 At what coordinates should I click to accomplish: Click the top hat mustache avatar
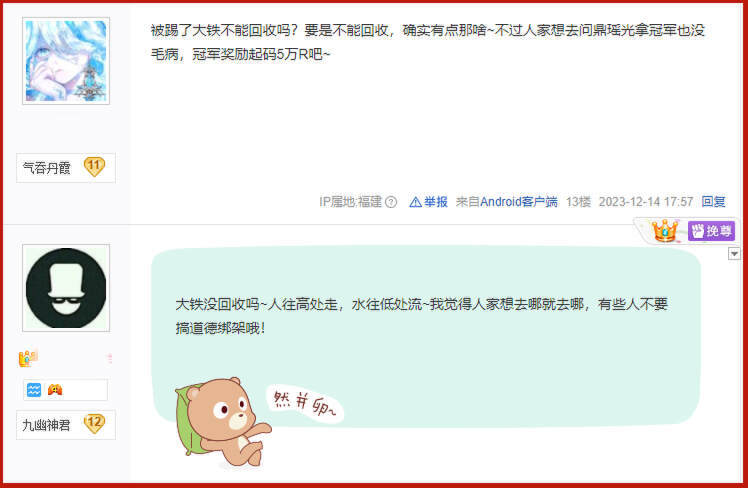coord(66,288)
